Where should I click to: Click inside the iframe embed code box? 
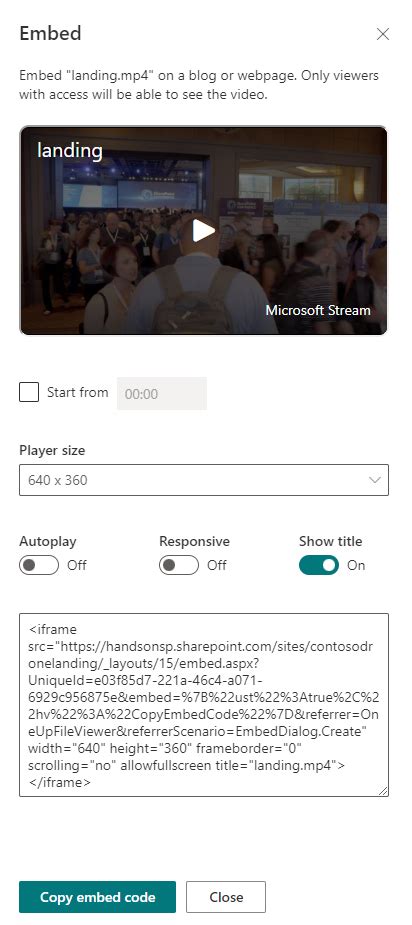(204, 705)
